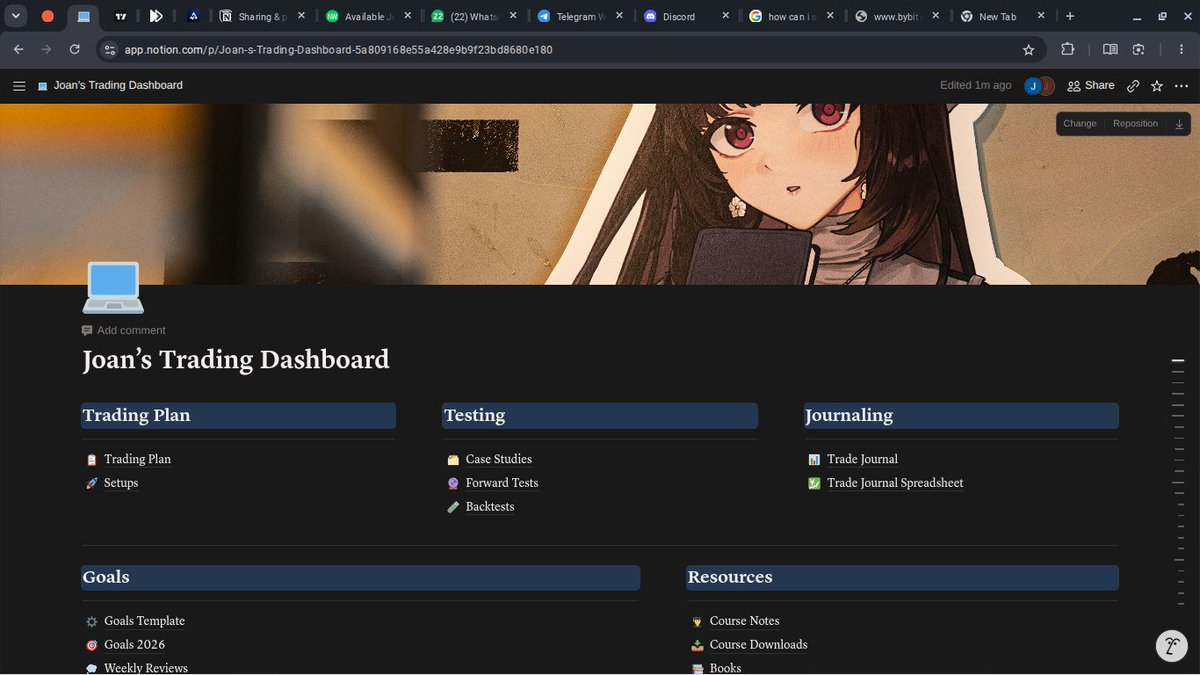Click Add comment above the title
The width and height of the screenshot is (1200, 675).
pos(123,330)
